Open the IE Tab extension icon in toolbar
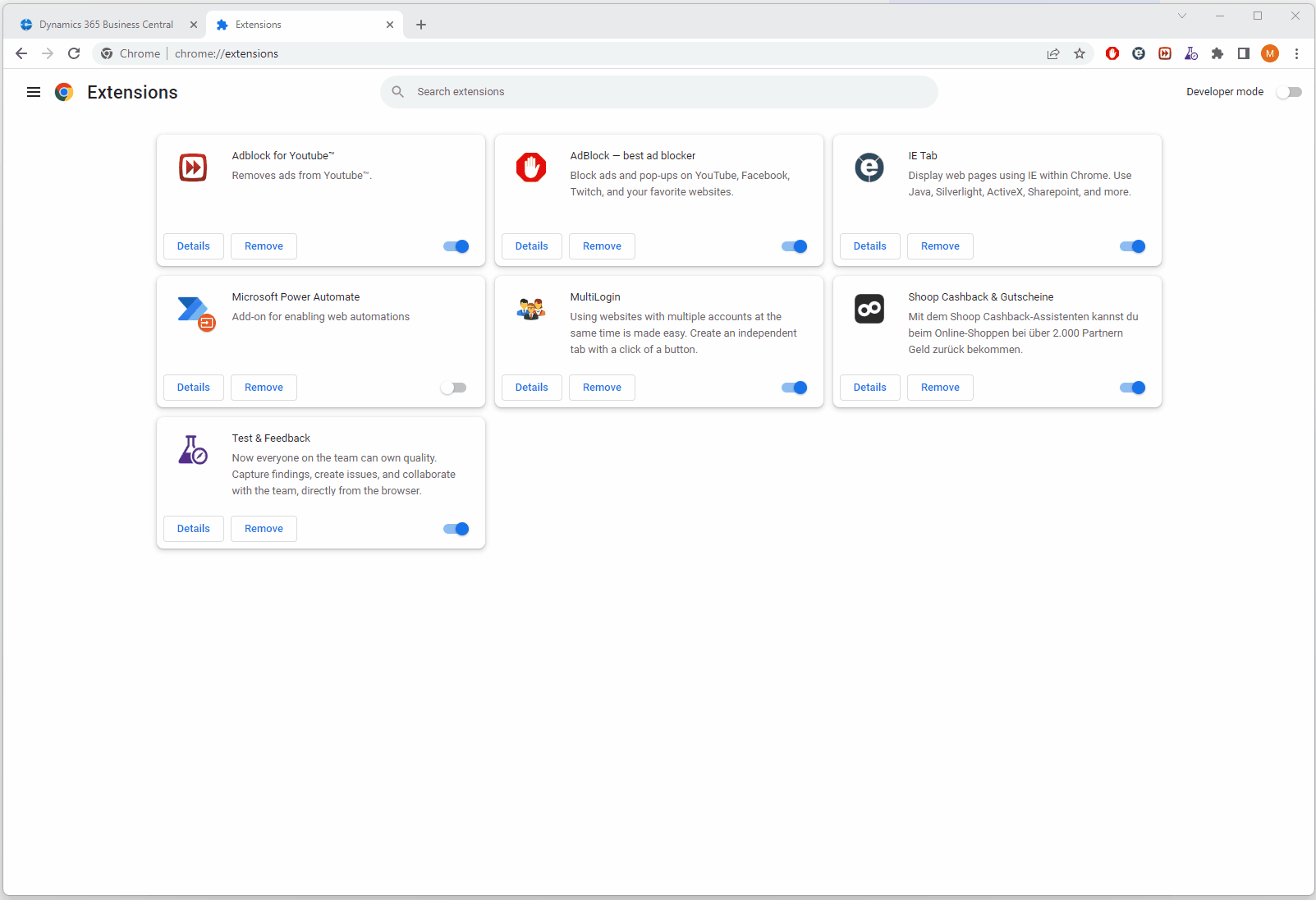 point(1139,53)
